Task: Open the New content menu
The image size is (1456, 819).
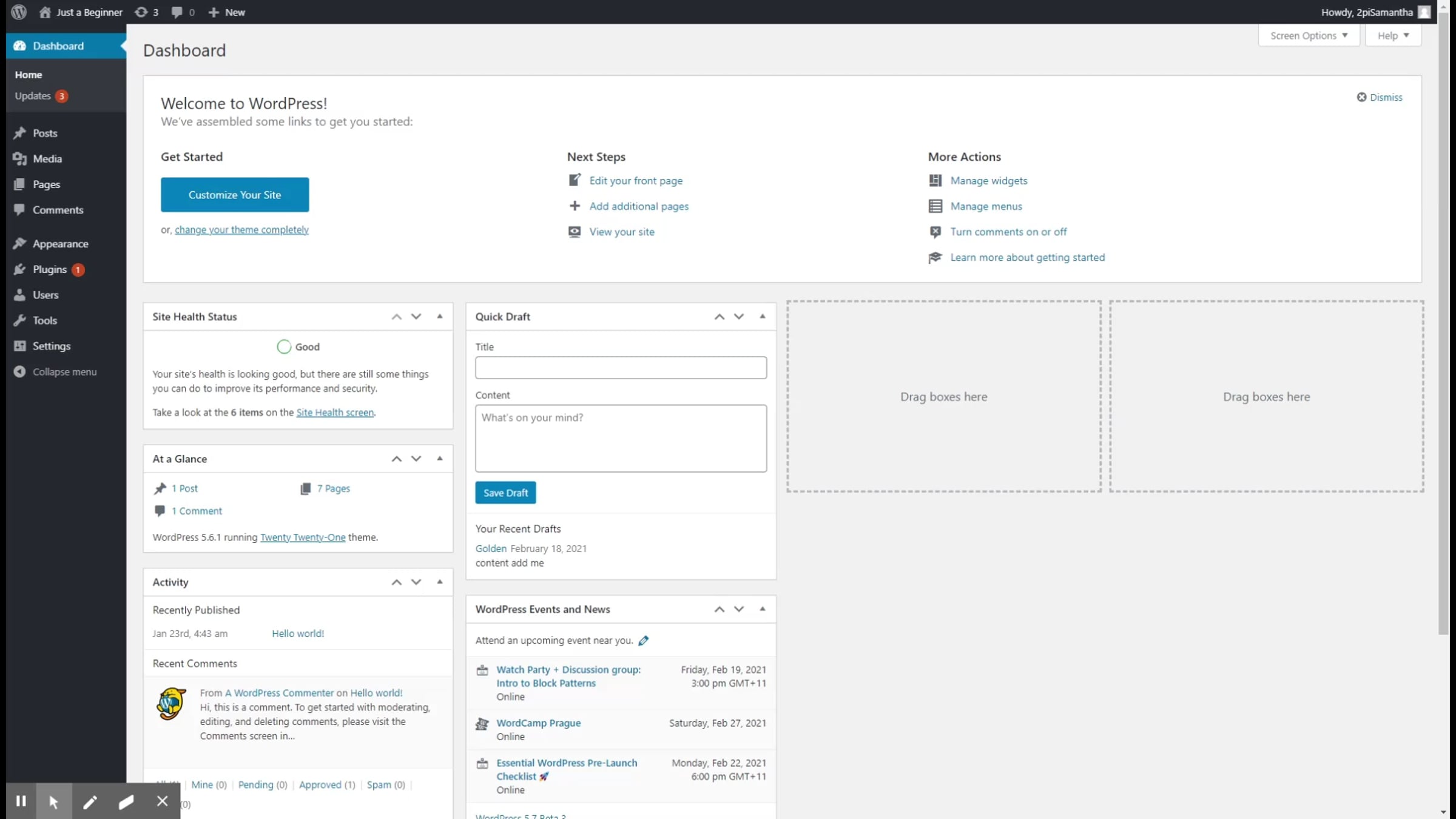Action: 227,12
